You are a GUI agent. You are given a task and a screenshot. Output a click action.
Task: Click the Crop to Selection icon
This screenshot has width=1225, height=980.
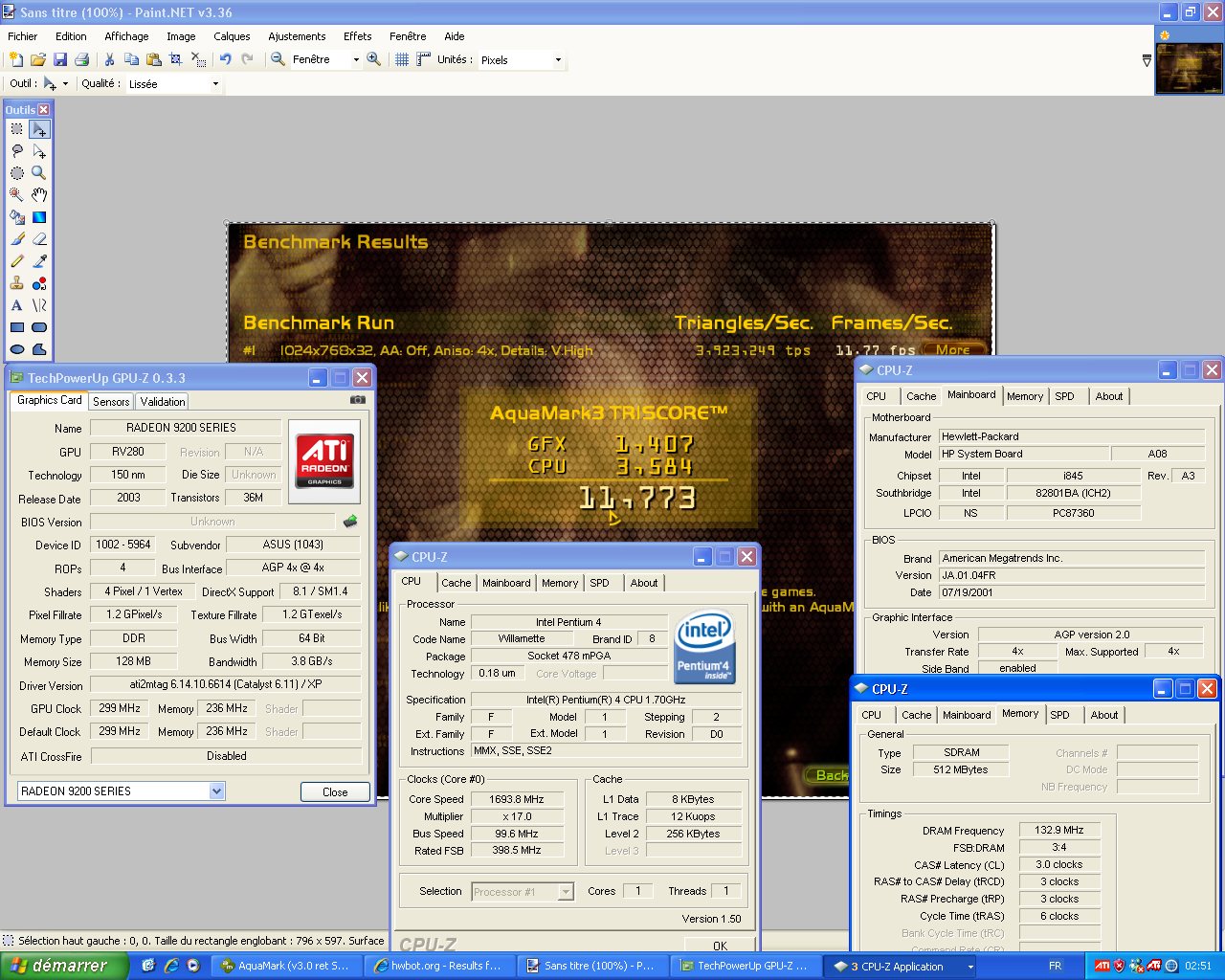[x=175, y=59]
